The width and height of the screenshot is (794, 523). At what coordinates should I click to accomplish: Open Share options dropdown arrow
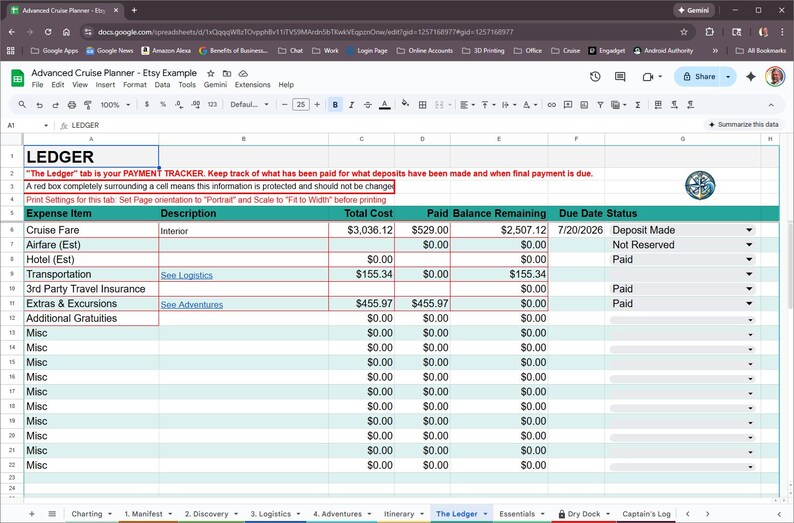[728, 76]
